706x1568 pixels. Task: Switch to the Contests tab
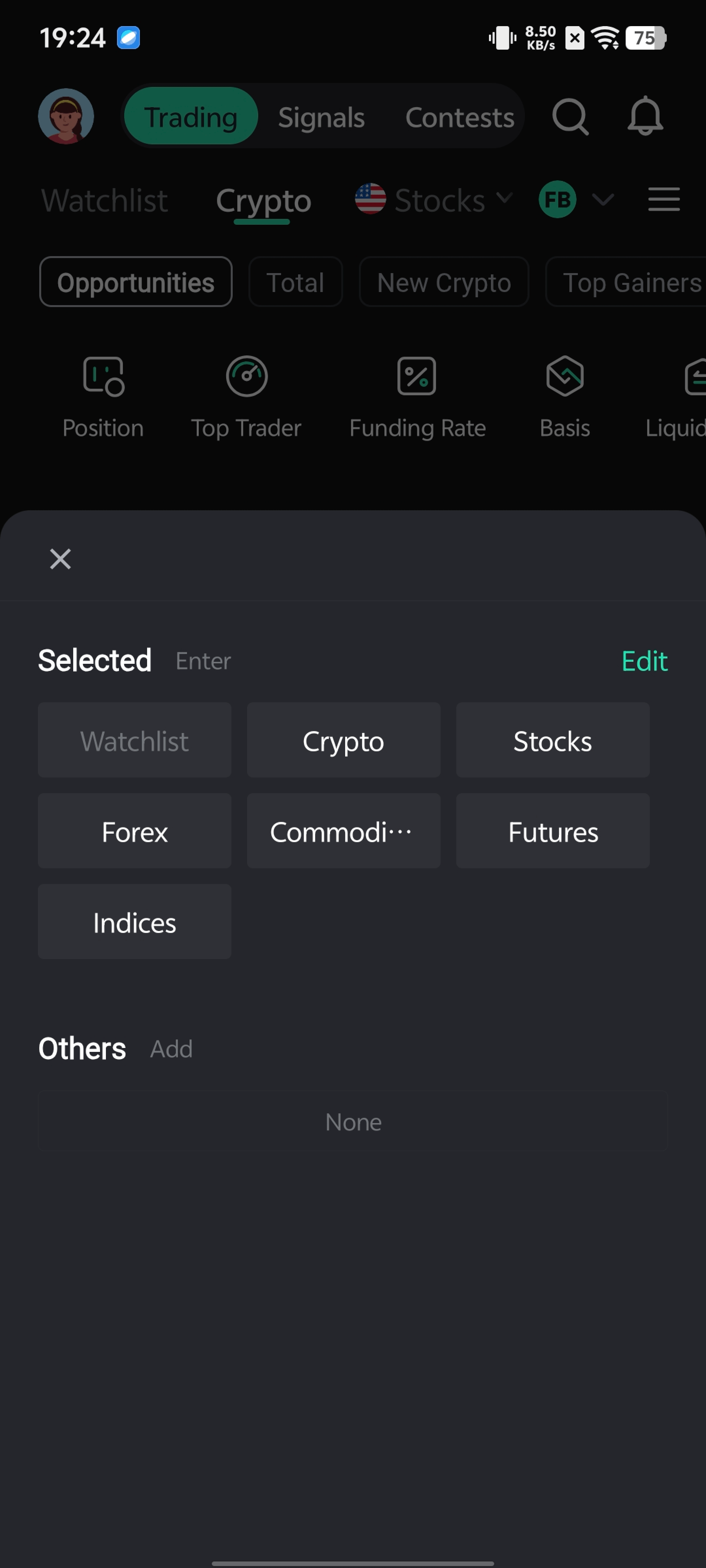459,118
